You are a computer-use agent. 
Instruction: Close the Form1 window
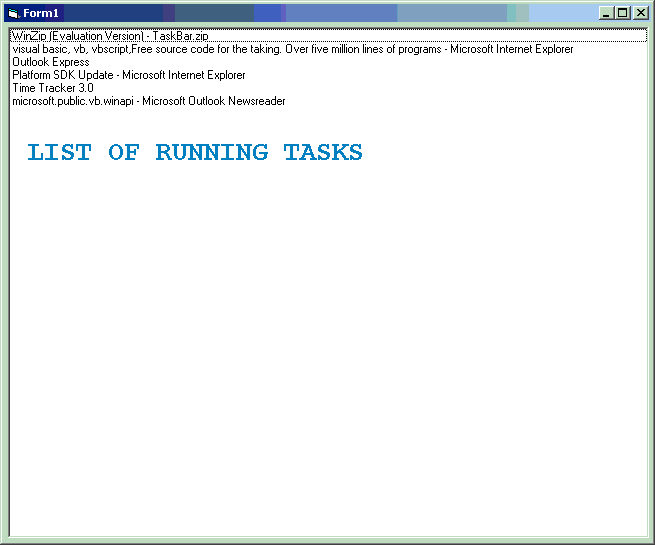pyautogui.click(x=640, y=13)
